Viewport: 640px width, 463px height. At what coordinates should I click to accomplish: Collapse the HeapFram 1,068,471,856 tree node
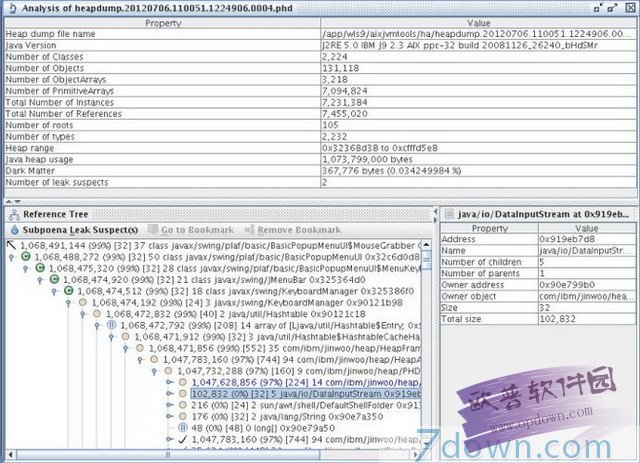(125, 349)
